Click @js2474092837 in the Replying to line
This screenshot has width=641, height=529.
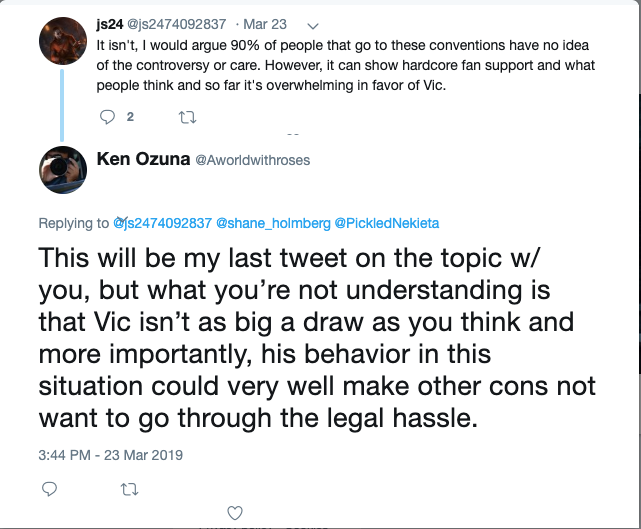(162, 223)
